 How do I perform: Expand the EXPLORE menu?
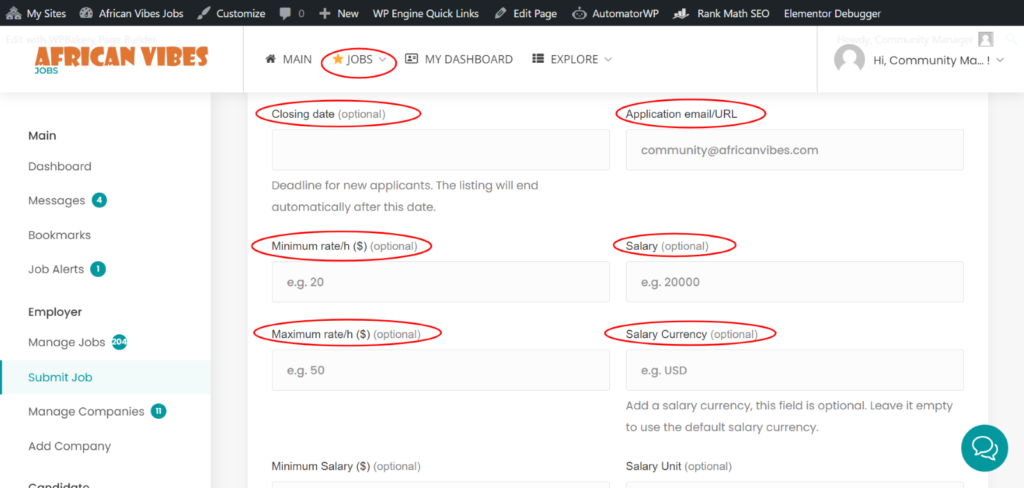point(572,59)
